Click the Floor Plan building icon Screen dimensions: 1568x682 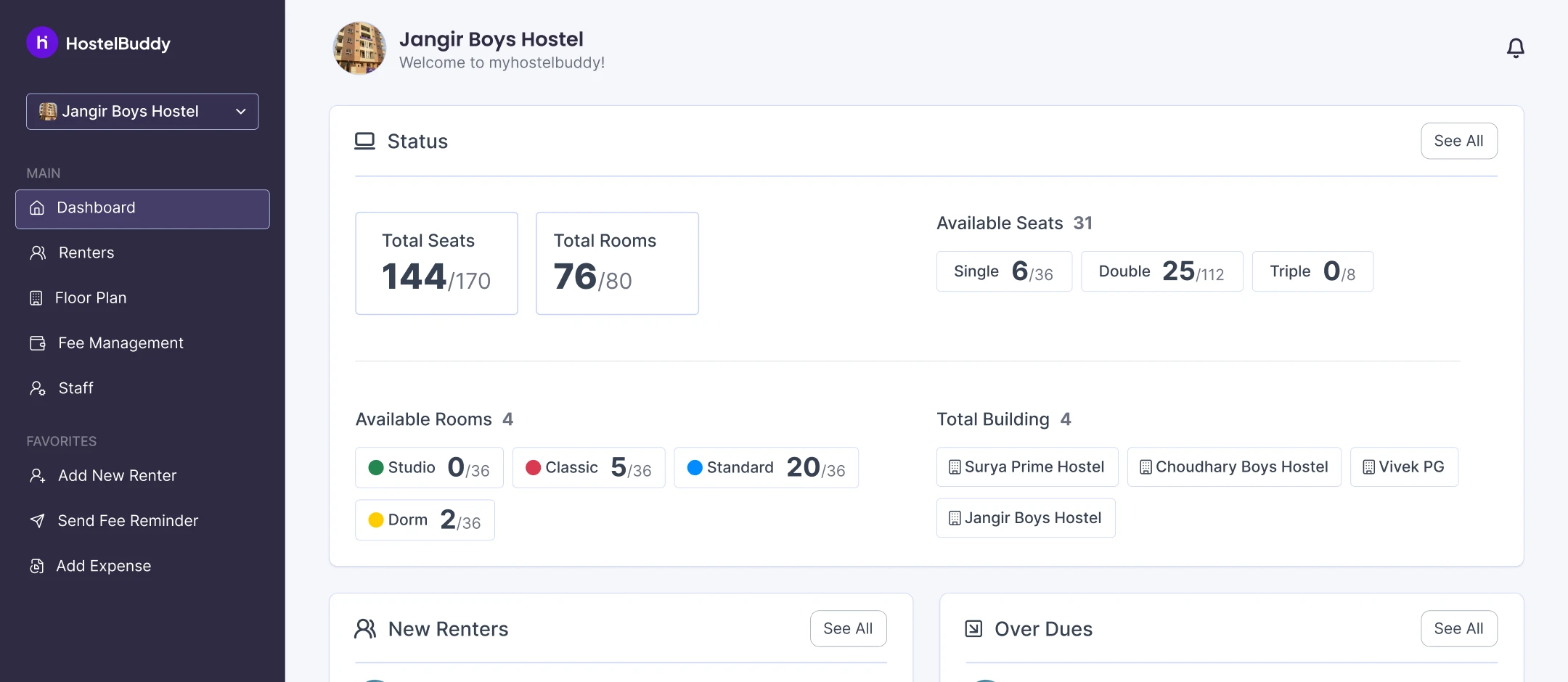point(36,298)
